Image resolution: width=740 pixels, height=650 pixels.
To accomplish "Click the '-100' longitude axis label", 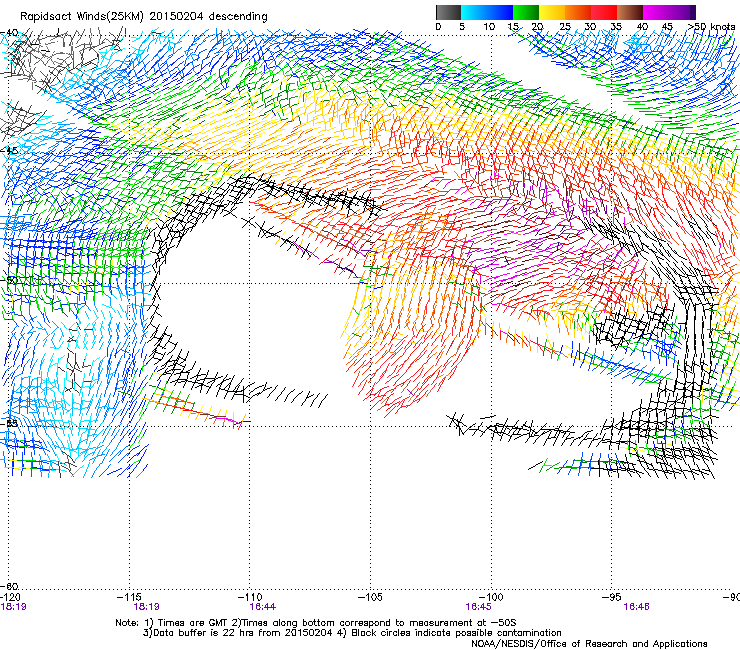I will 491,597.
